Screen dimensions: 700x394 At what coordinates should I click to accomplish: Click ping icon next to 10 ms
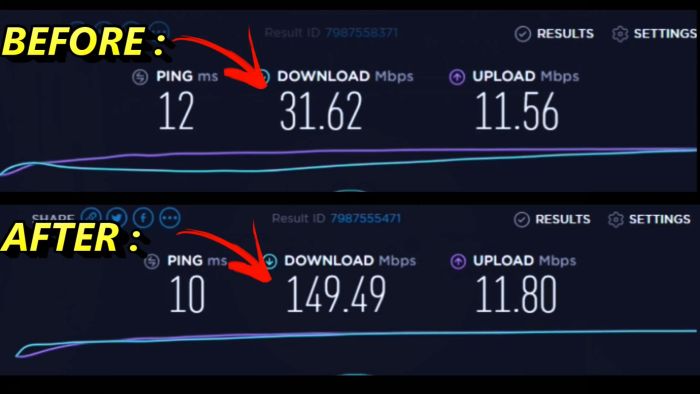(x=152, y=261)
